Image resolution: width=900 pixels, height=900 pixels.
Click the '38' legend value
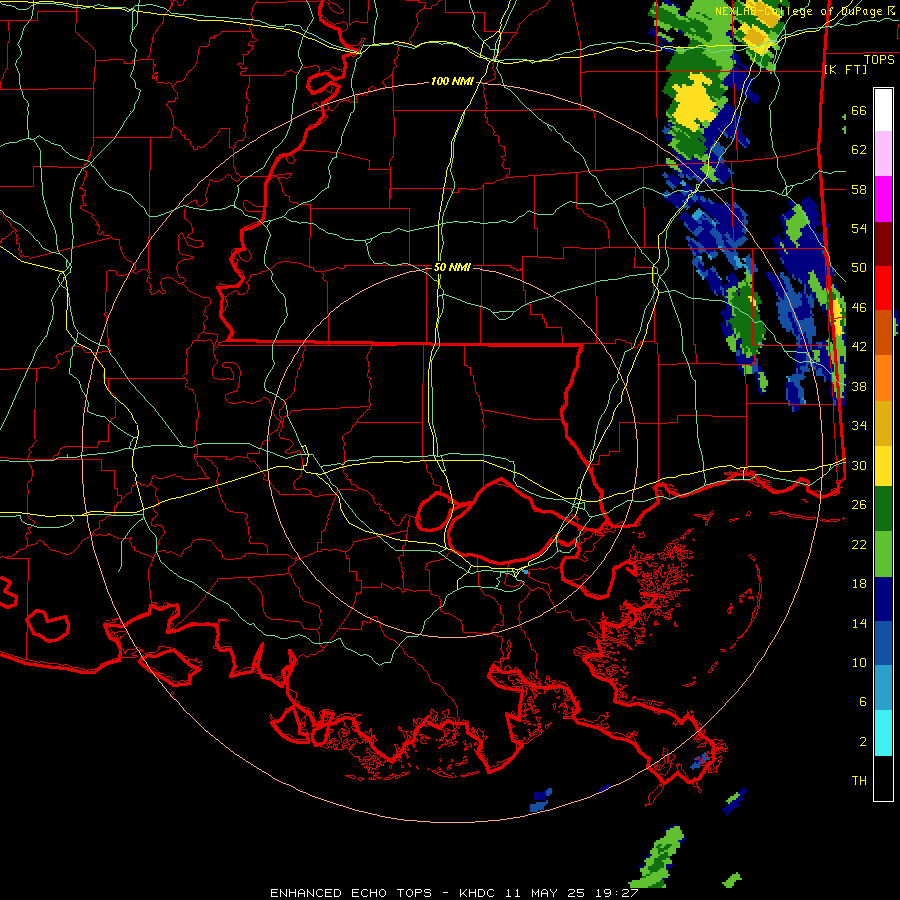coord(859,386)
